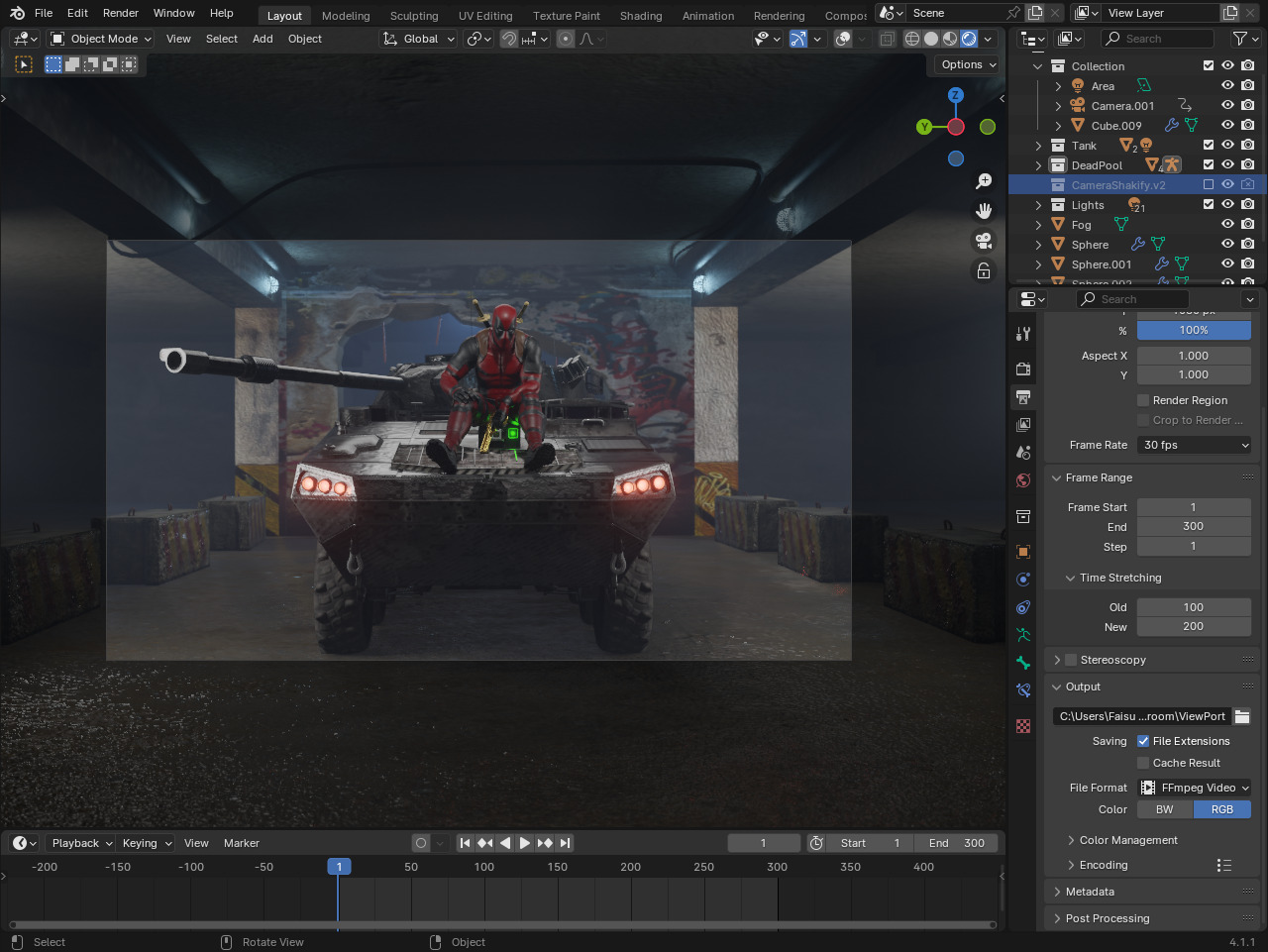1268x952 pixels.
Task: Open the Render menu
Action: [121, 13]
